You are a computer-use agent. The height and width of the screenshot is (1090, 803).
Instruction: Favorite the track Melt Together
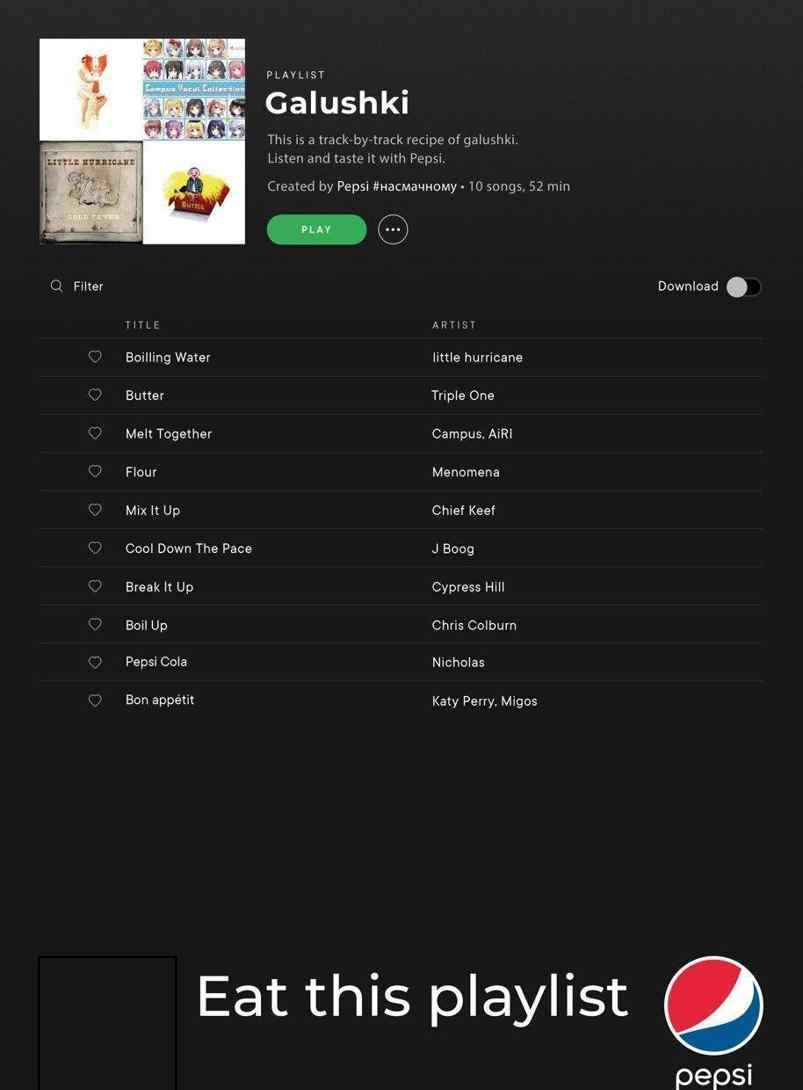point(95,433)
